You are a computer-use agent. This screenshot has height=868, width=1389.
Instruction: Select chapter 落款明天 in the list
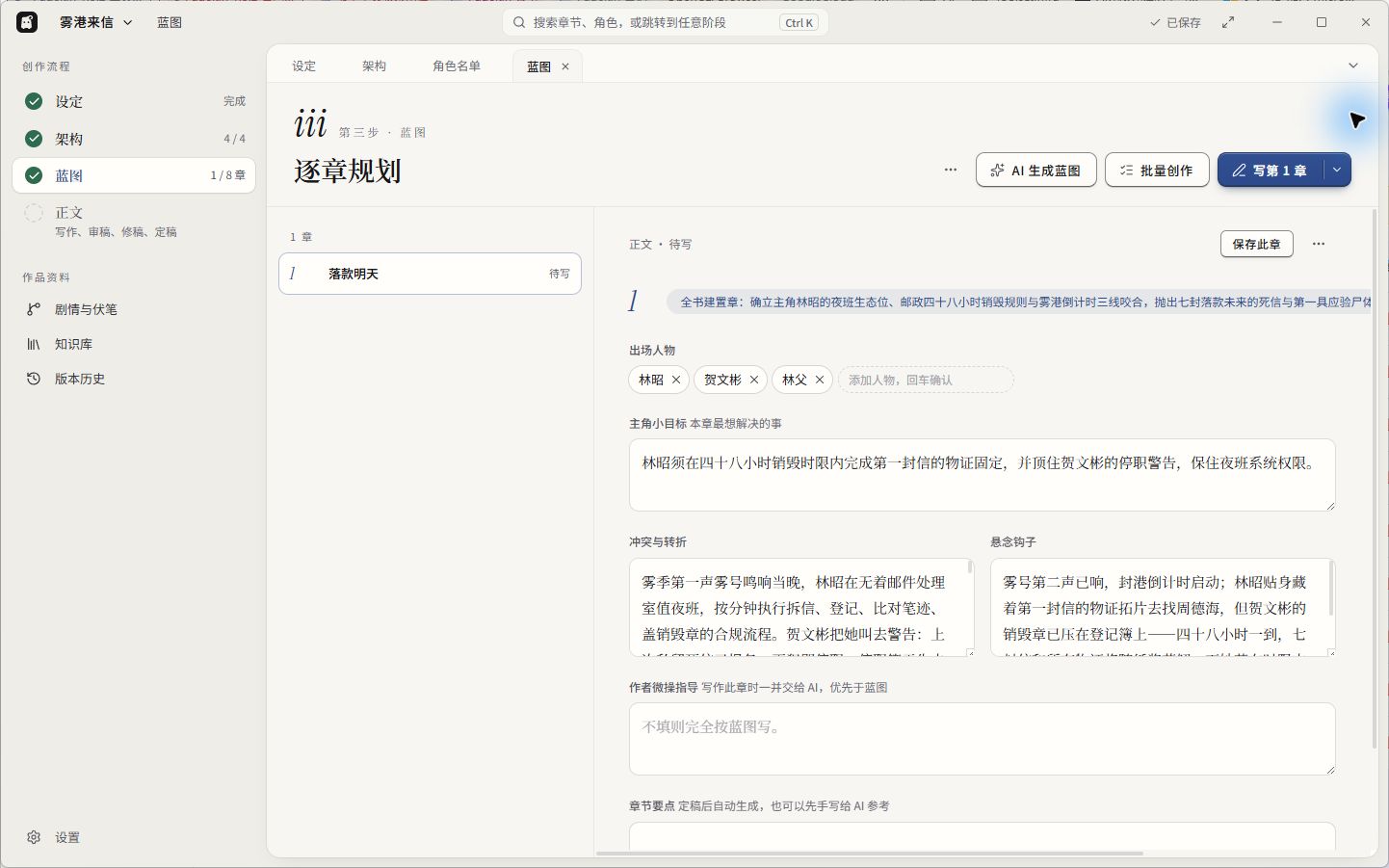click(430, 274)
